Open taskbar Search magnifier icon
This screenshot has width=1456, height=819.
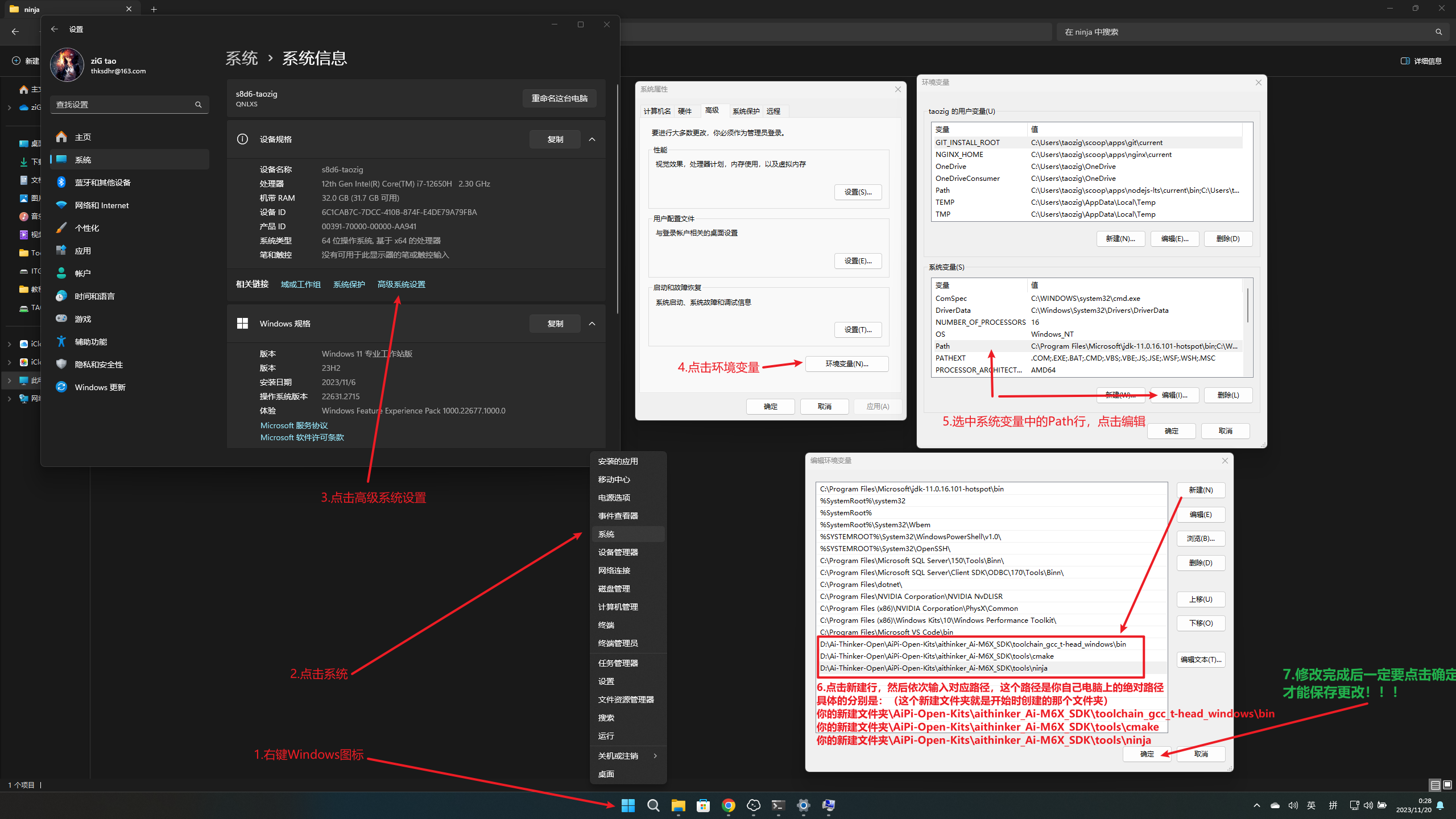pyautogui.click(x=653, y=805)
